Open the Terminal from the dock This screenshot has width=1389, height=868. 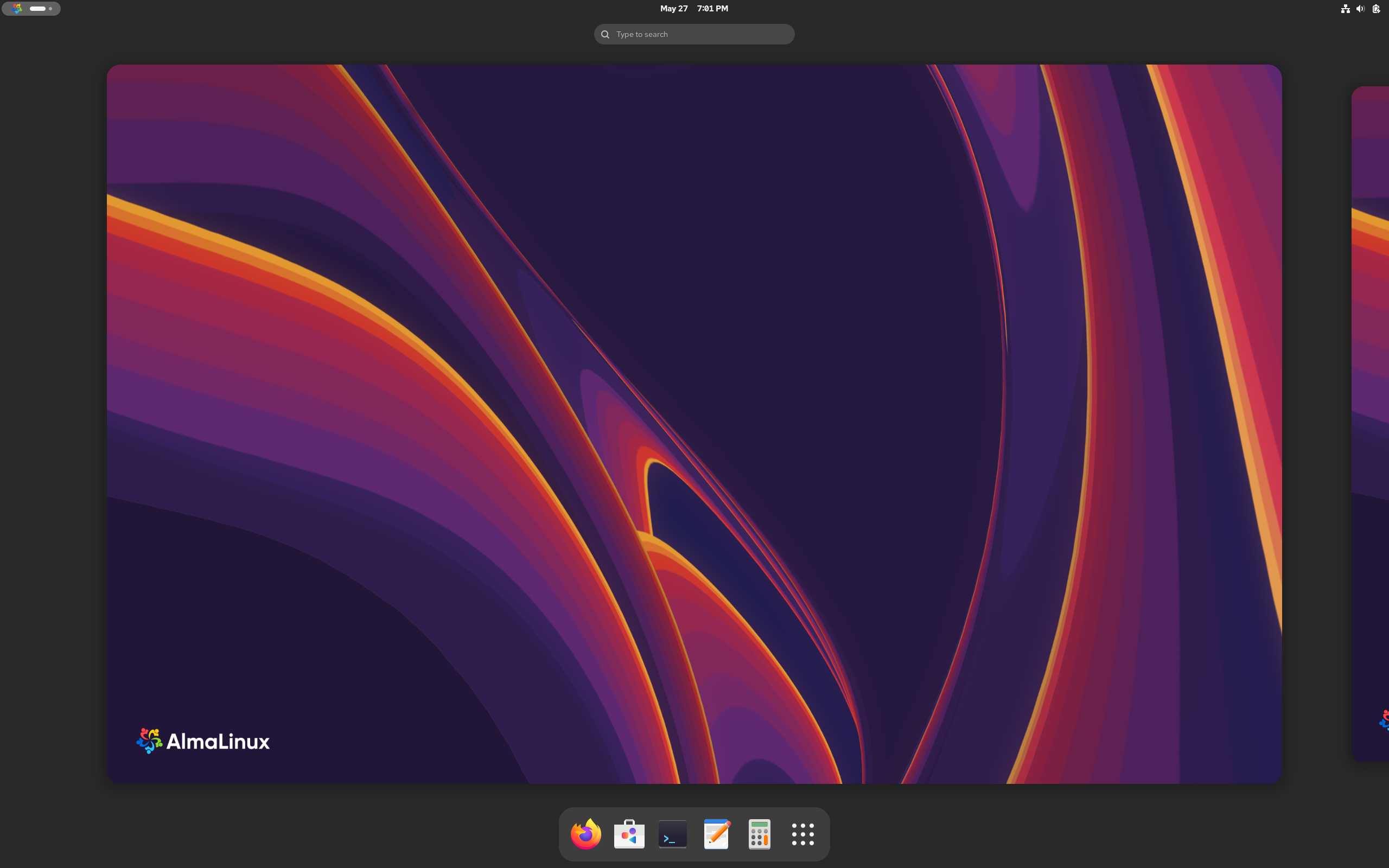click(x=672, y=834)
